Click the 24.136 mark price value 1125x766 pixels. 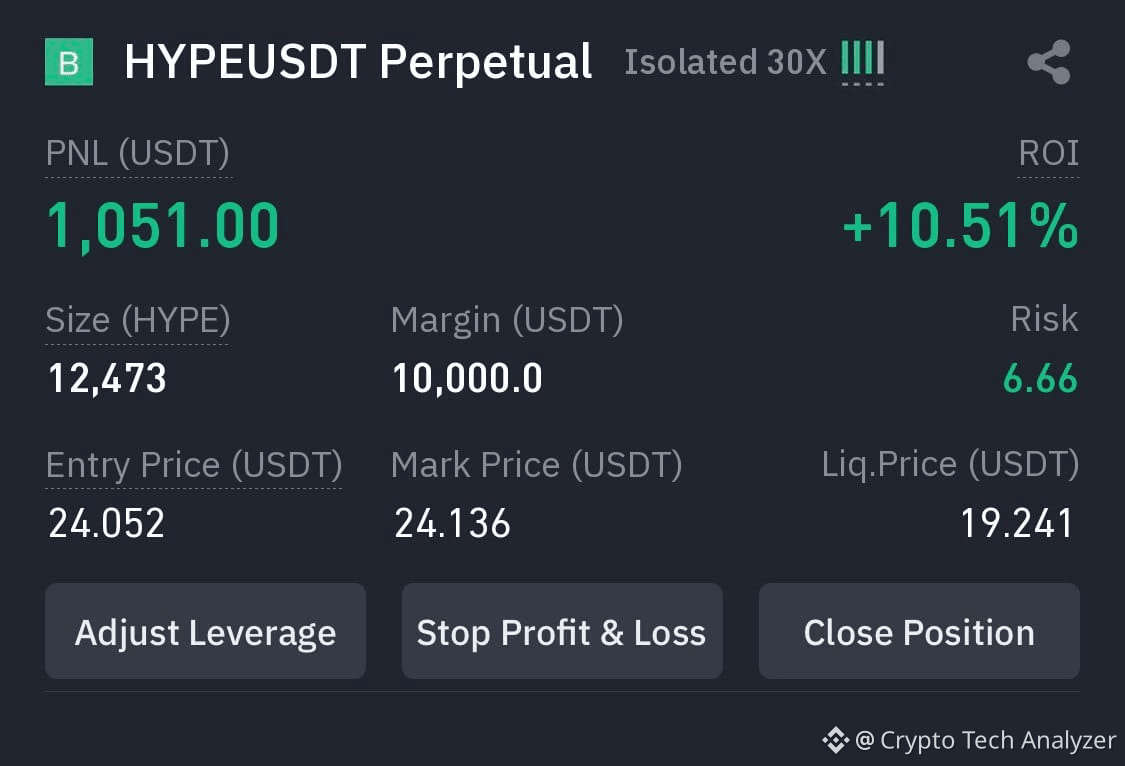452,523
